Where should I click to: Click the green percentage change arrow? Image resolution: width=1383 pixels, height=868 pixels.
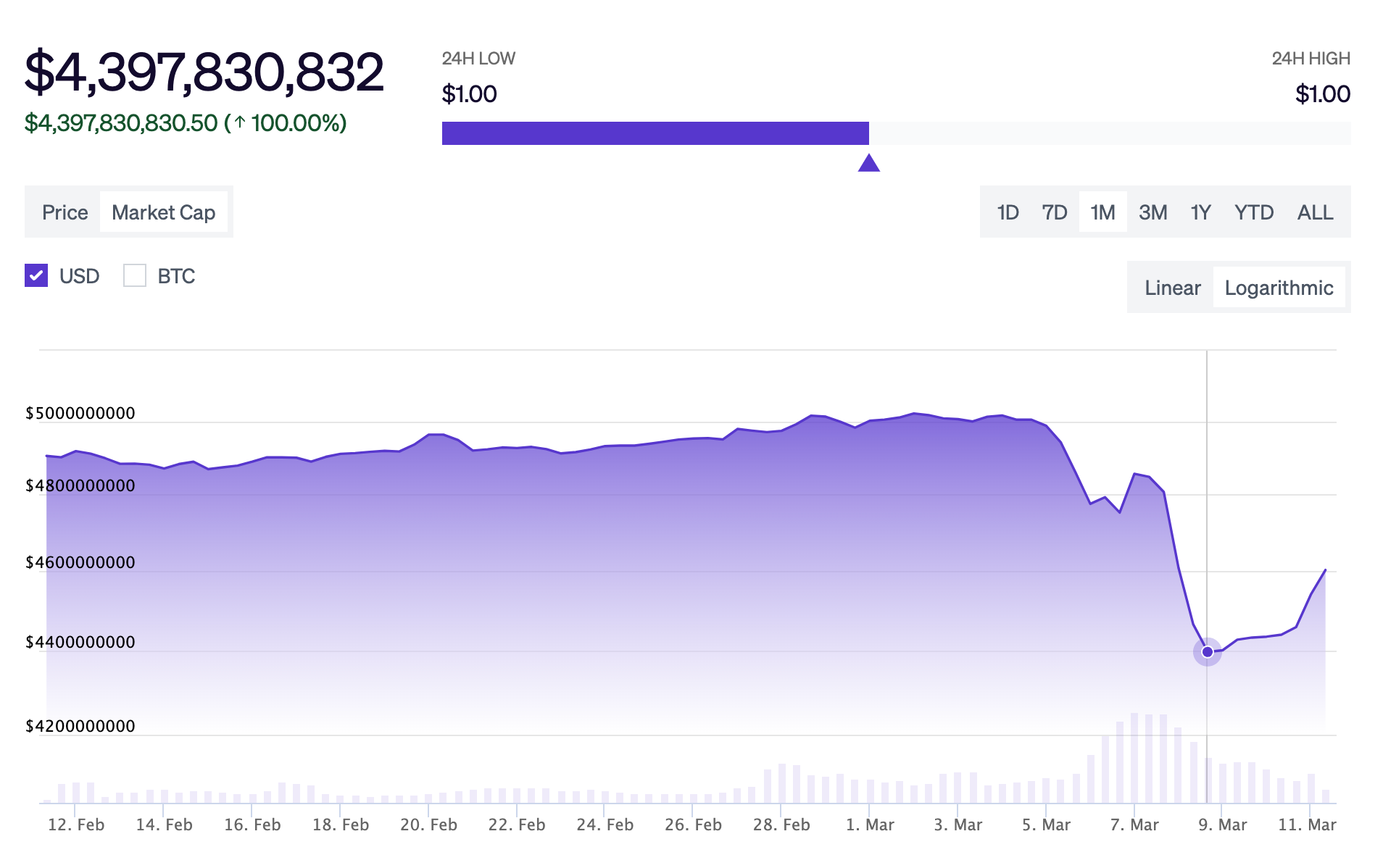click(x=240, y=123)
